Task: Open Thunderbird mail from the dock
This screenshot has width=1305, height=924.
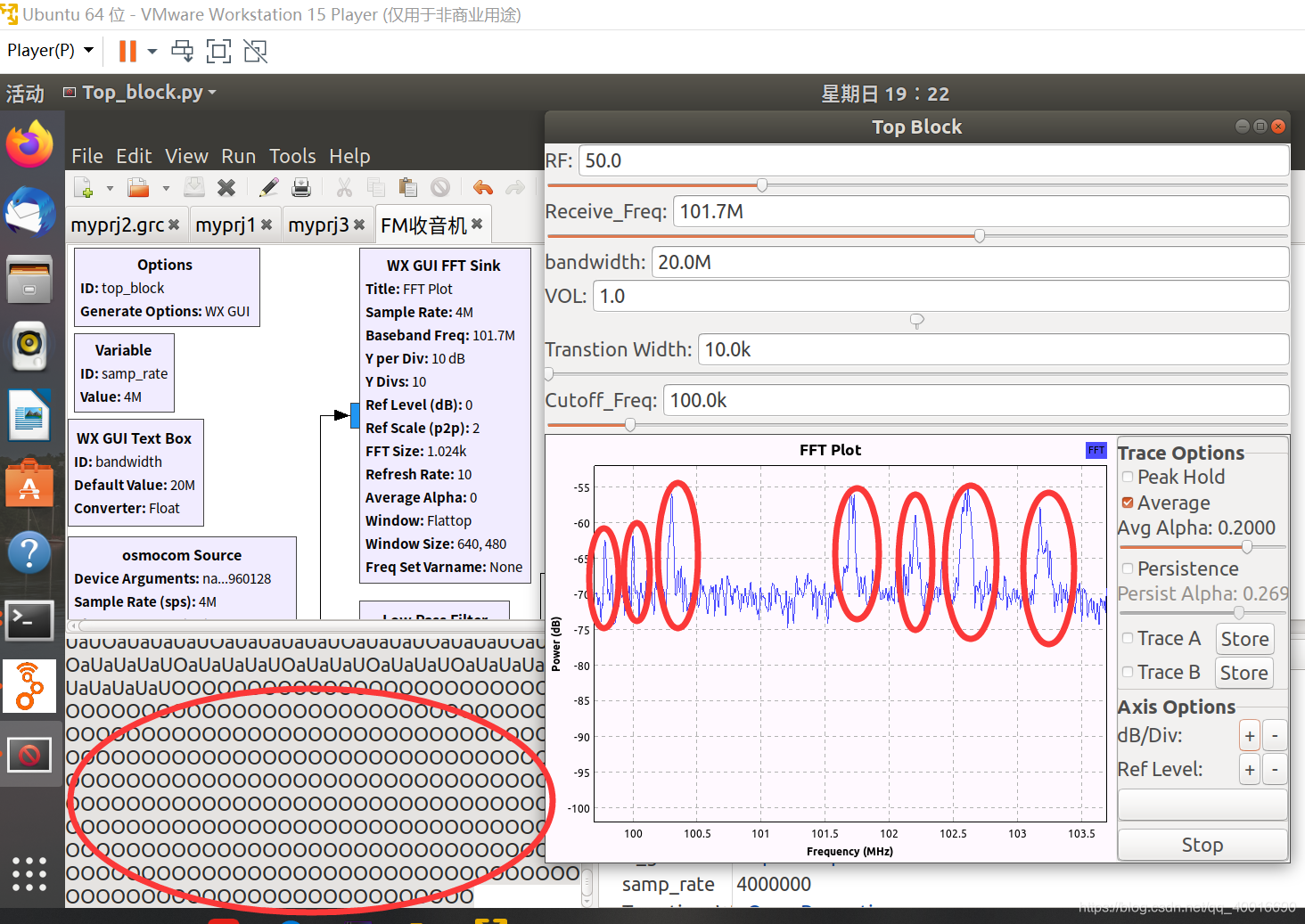Action: coord(30,211)
